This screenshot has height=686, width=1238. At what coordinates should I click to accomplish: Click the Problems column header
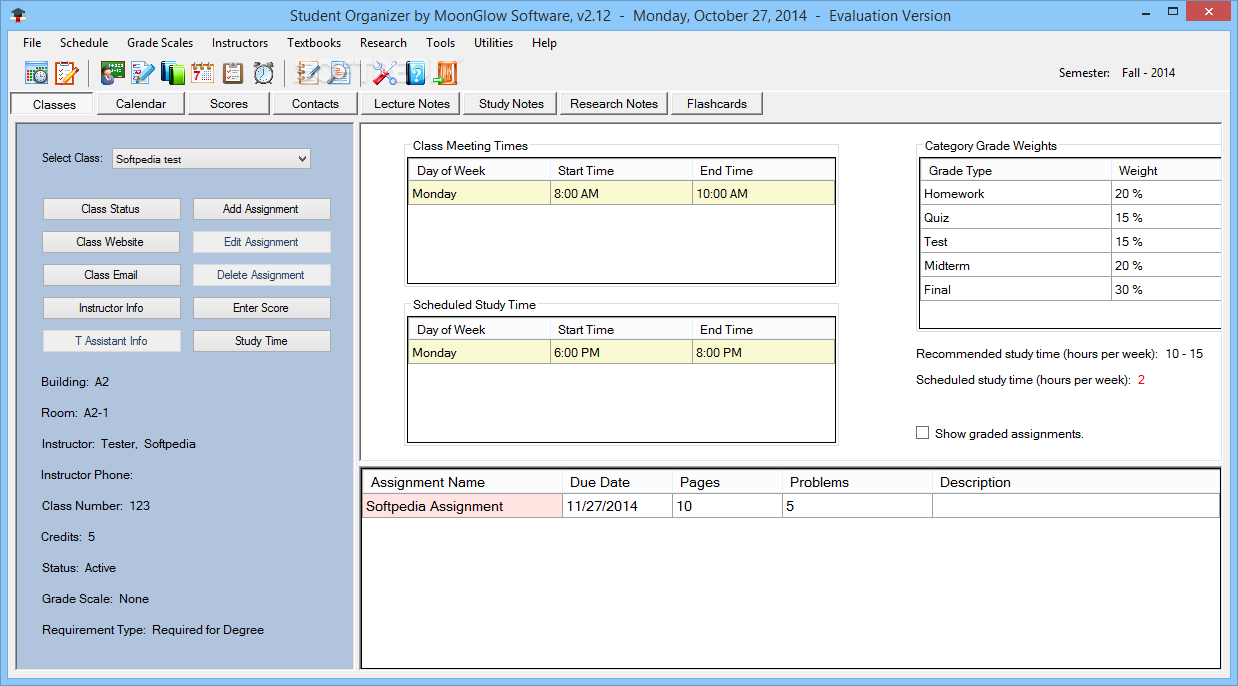point(857,482)
